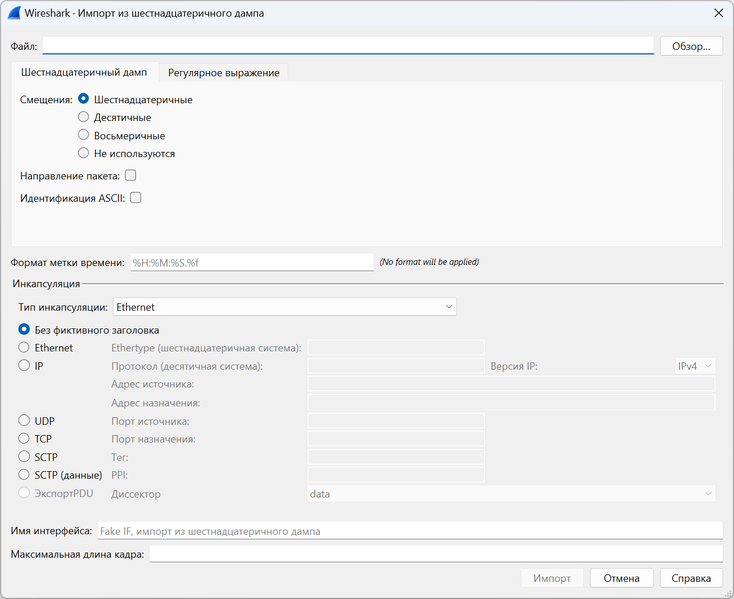Click the Имя интерфейса input field
Screen dimensions: 734x599
tap(410, 531)
